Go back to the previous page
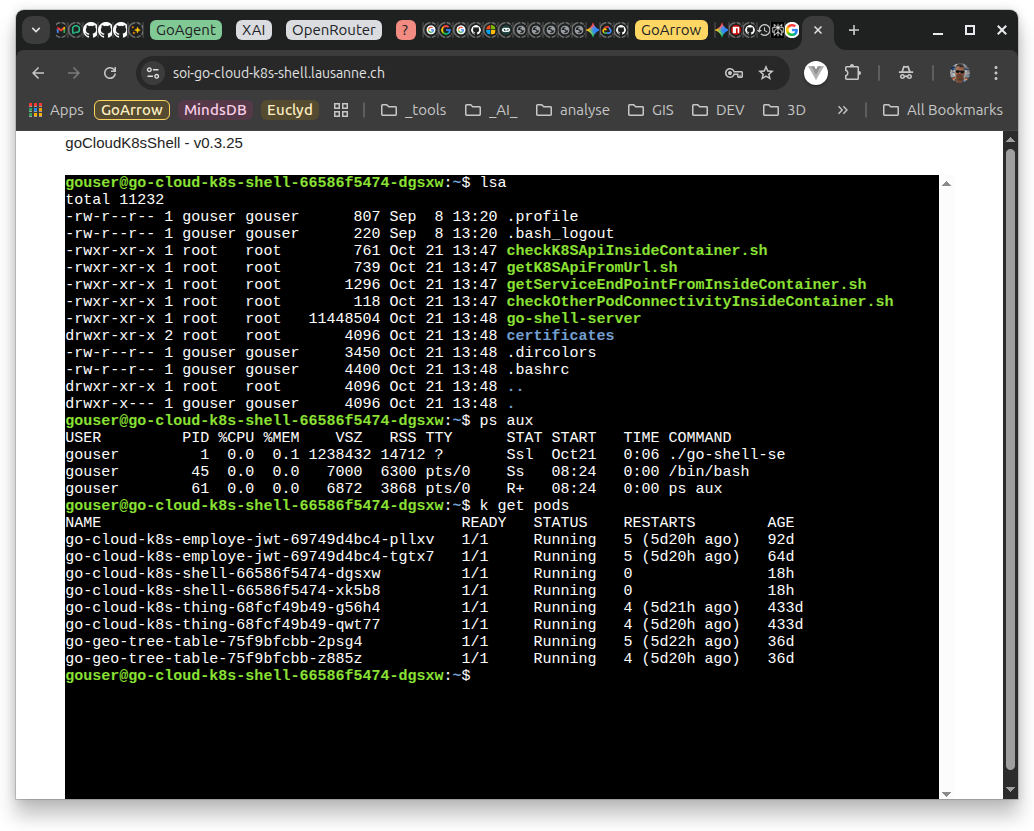The width and height of the screenshot is (1034, 831). (38, 73)
